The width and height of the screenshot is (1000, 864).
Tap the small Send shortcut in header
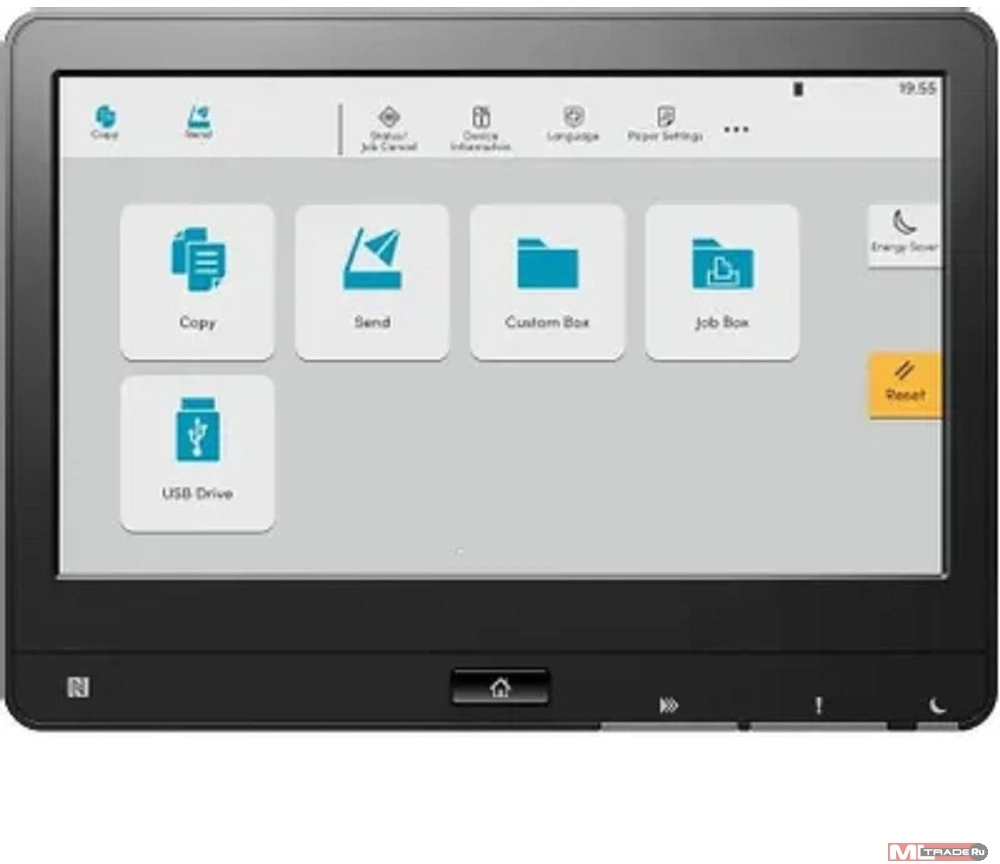tap(199, 122)
